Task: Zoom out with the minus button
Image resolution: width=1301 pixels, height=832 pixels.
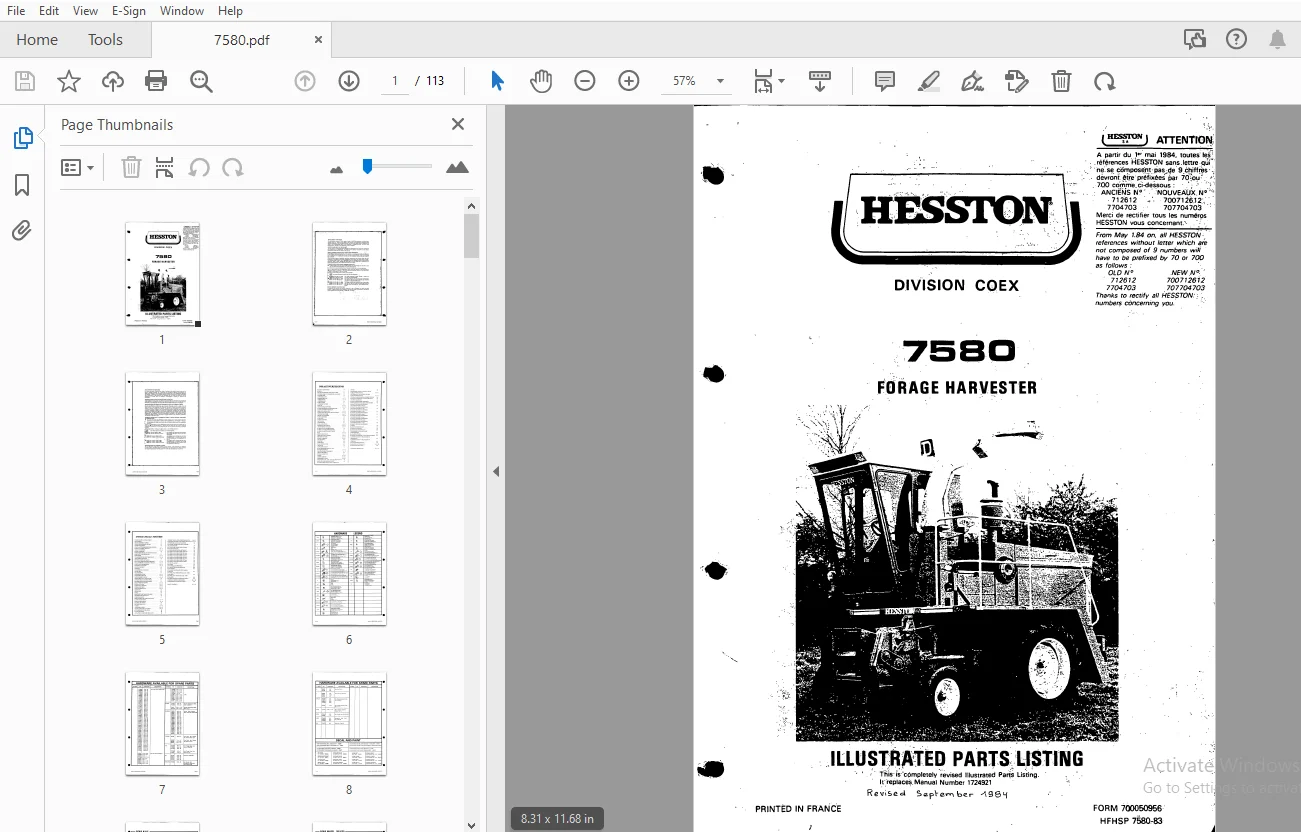Action: pyautogui.click(x=585, y=81)
